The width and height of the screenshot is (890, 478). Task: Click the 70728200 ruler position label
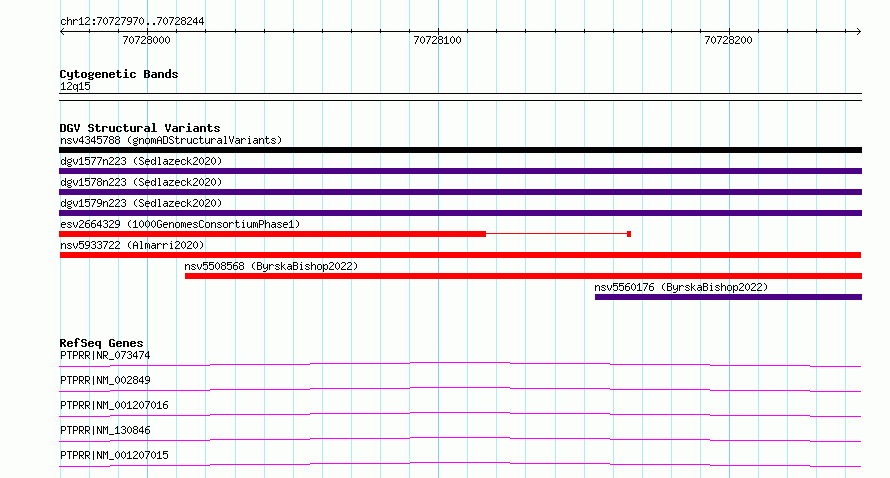coord(728,40)
